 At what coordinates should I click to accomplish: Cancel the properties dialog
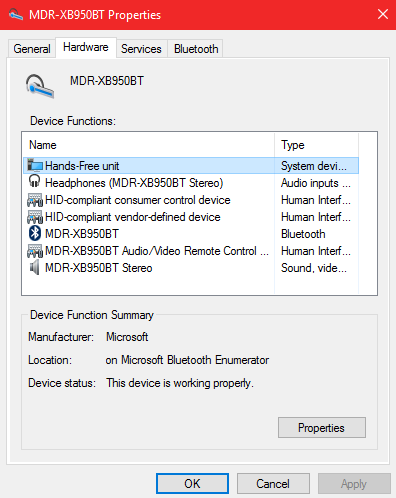(273, 483)
